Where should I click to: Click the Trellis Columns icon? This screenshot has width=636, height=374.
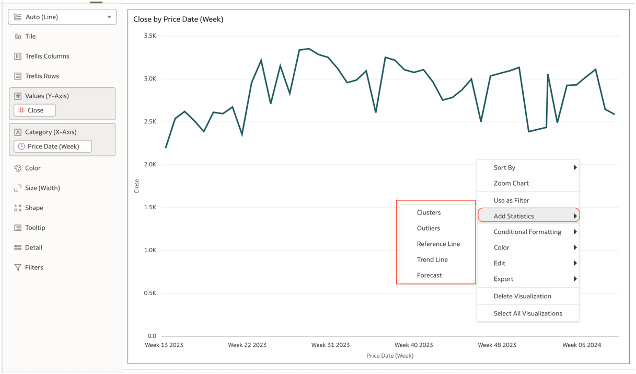tap(18, 56)
